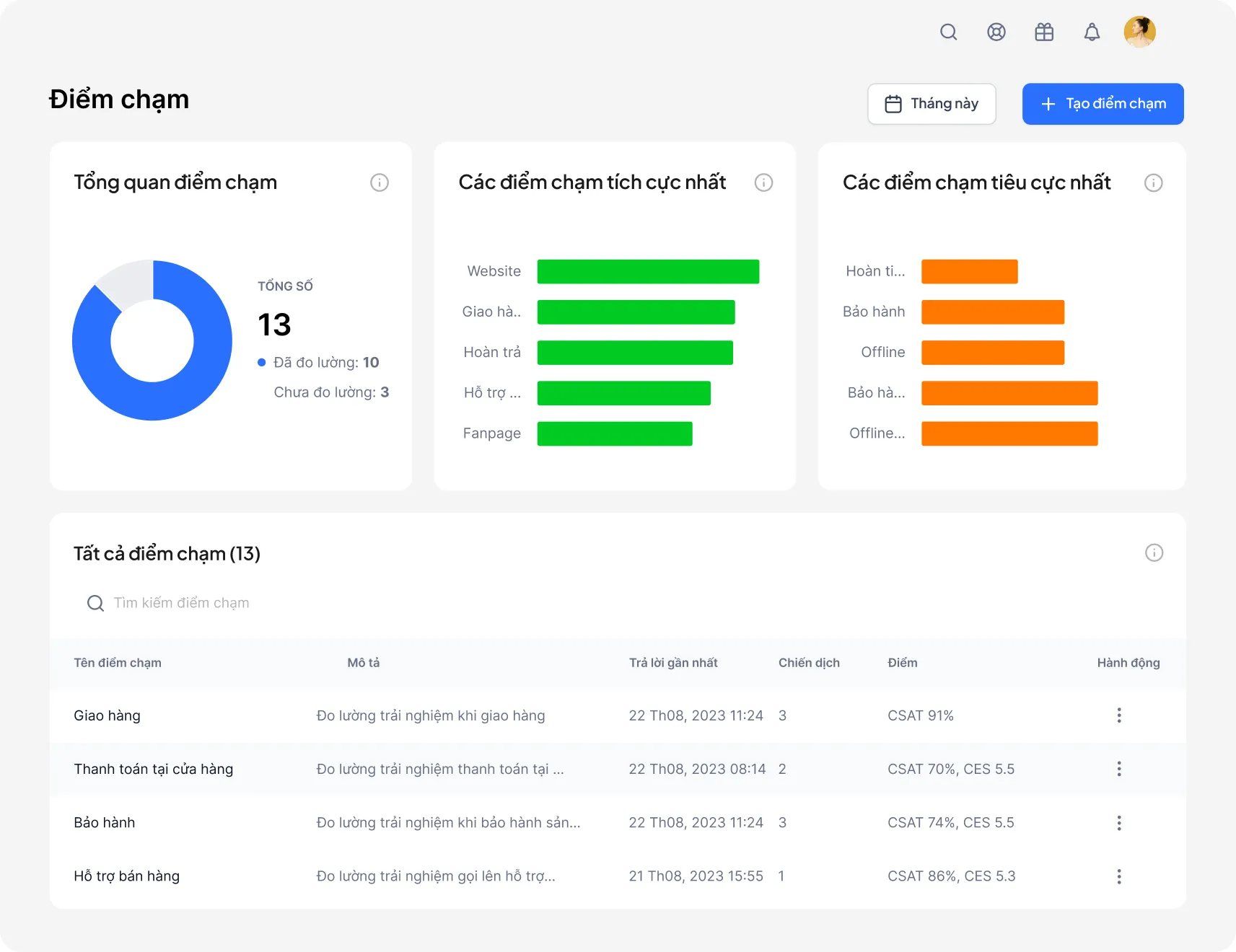Click the 'Tạo điểm chạm' button
This screenshot has height=952, width=1236.
(x=1103, y=104)
